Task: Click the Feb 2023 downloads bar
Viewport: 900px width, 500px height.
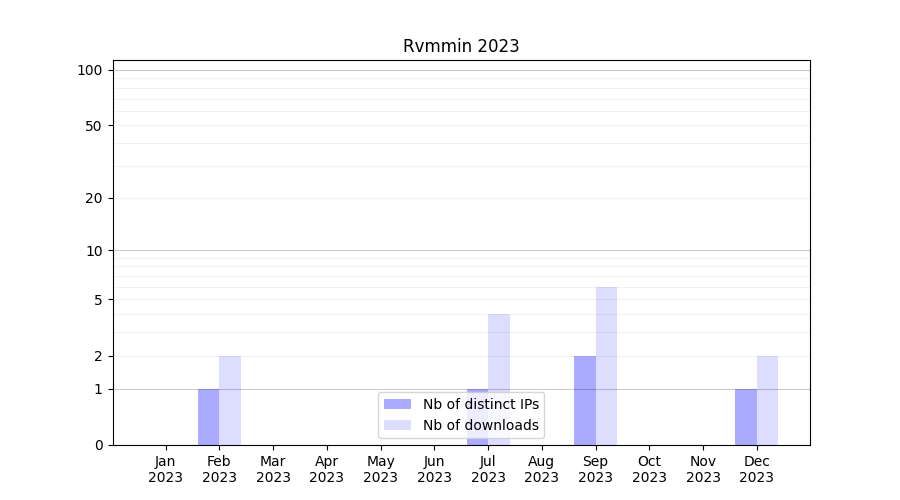Action: tap(230, 400)
